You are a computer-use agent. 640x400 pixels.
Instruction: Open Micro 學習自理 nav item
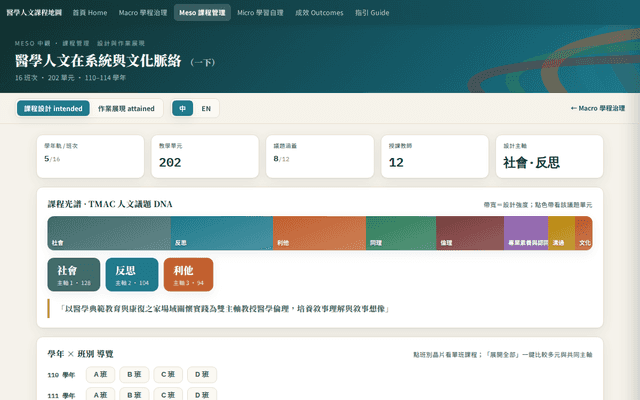(260, 13)
